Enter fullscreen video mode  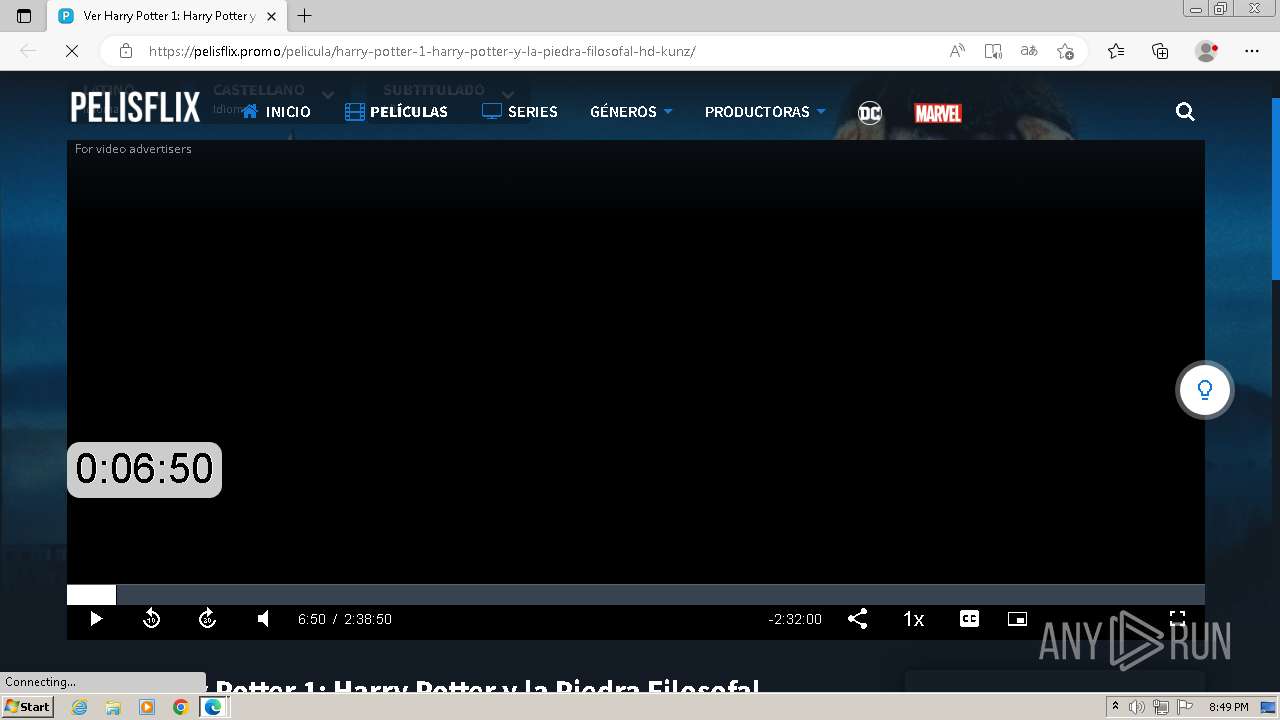point(1177,619)
